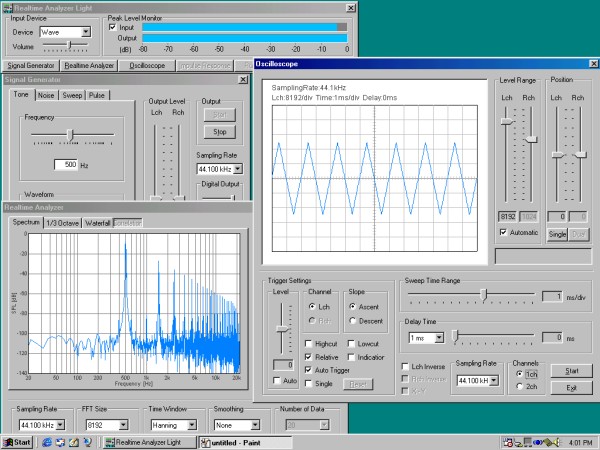Viewport: 600px width, 450px height.
Task: Switch to the Sweep tab
Action: [x=72, y=95]
